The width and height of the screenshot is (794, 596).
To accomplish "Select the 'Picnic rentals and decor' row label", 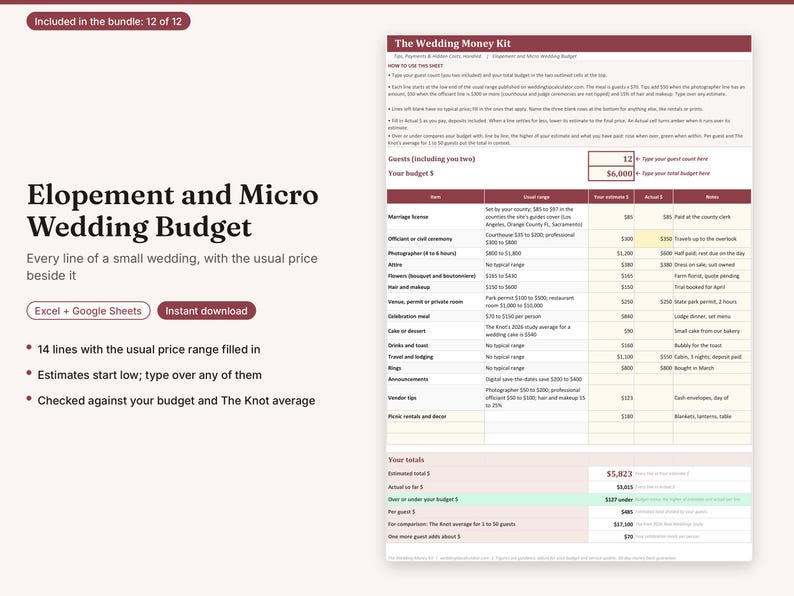I will (417, 416).
